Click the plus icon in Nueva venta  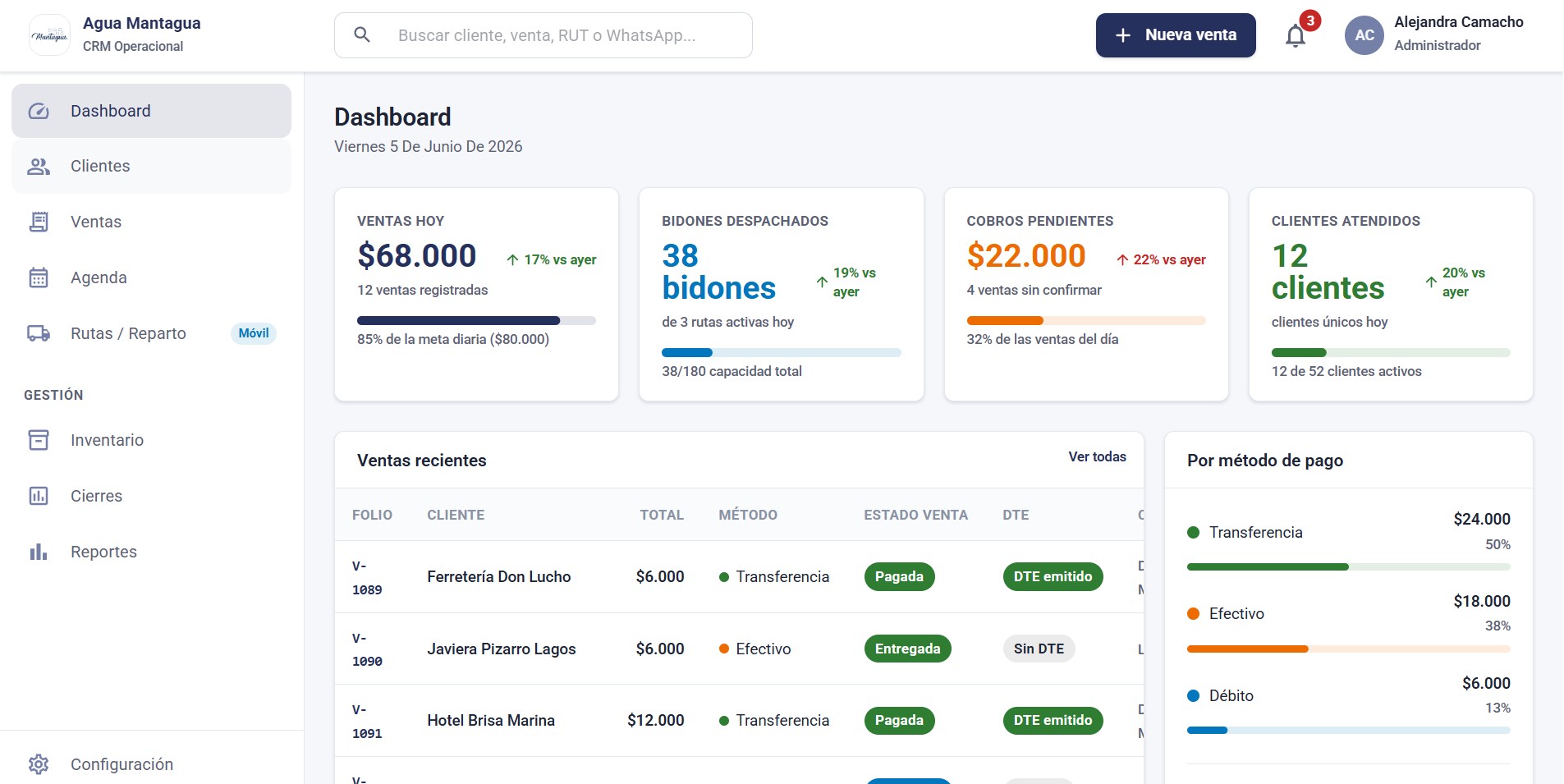click(1123, 35)
